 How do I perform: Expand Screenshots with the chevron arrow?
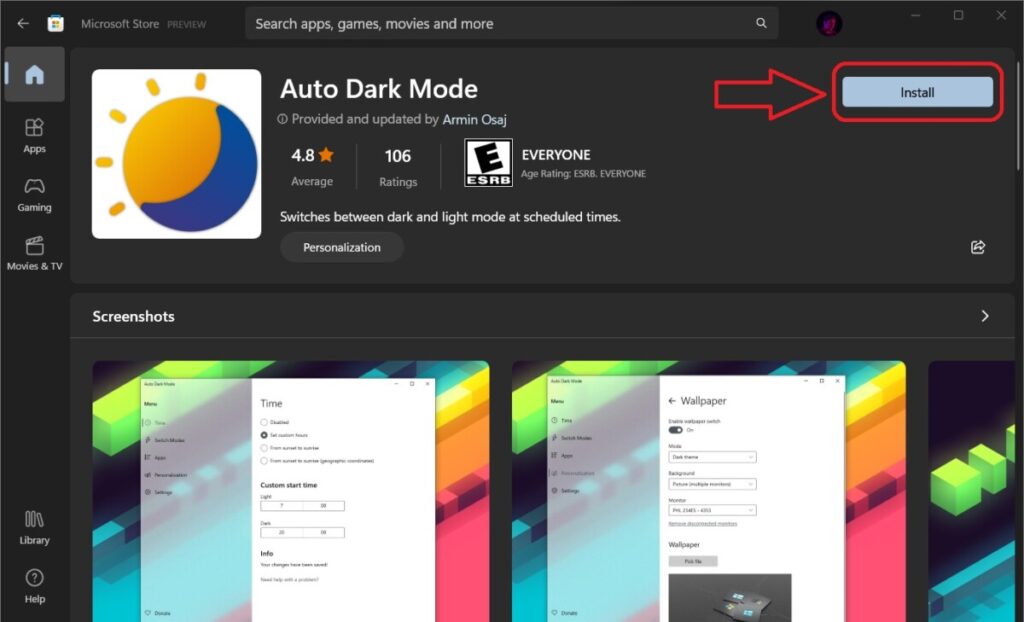click(x=985, y=316)
